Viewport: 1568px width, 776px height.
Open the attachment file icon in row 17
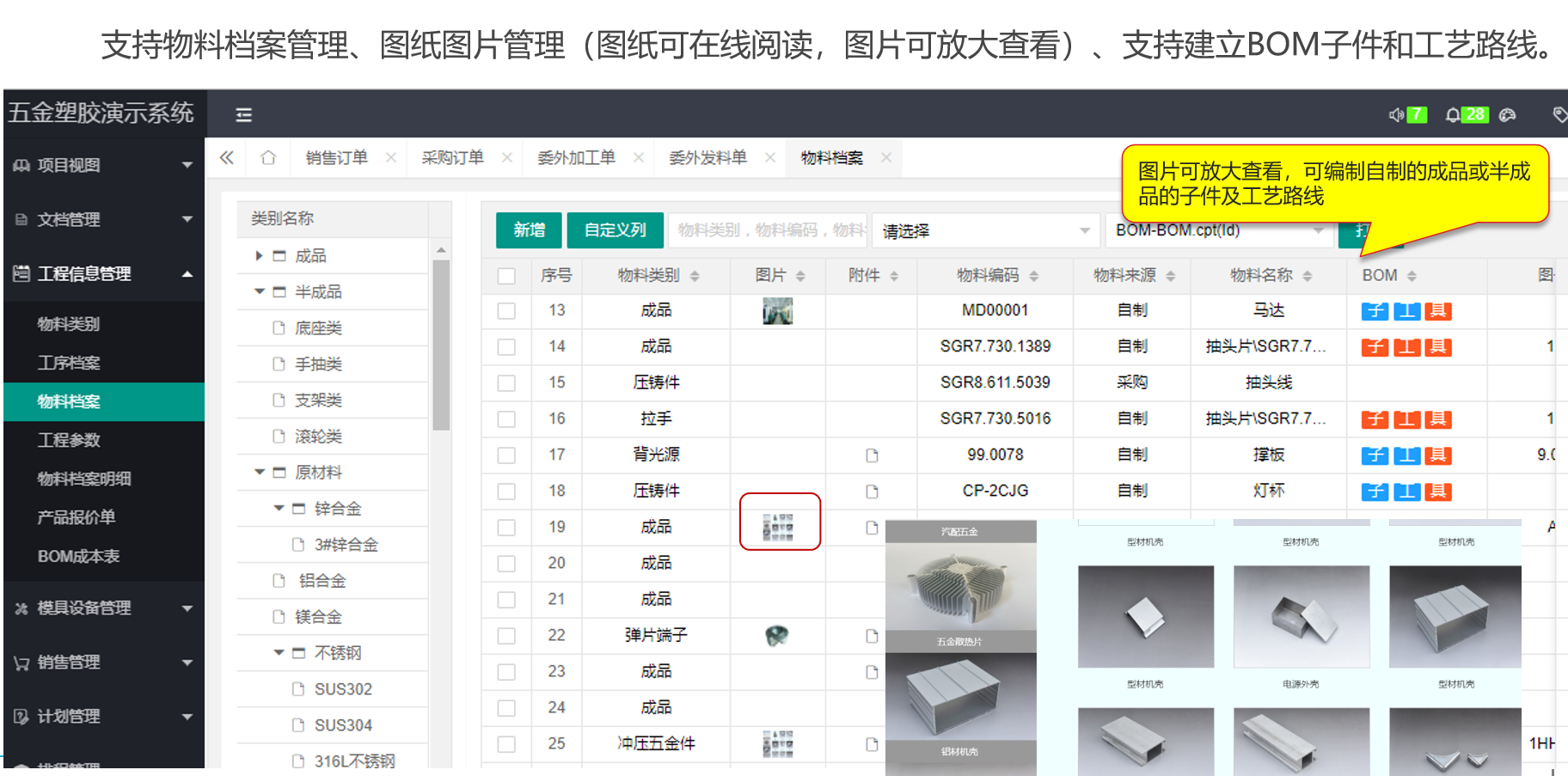click(x=872, y=455)
